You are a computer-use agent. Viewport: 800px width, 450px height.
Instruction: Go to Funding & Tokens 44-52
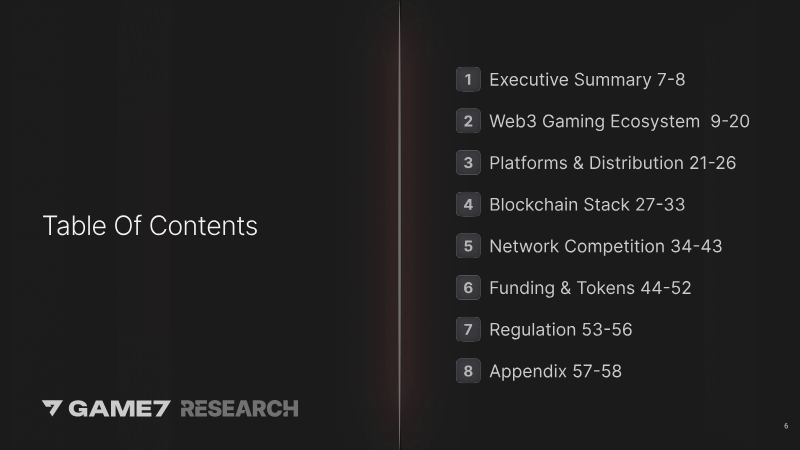[x=590, y=288]
